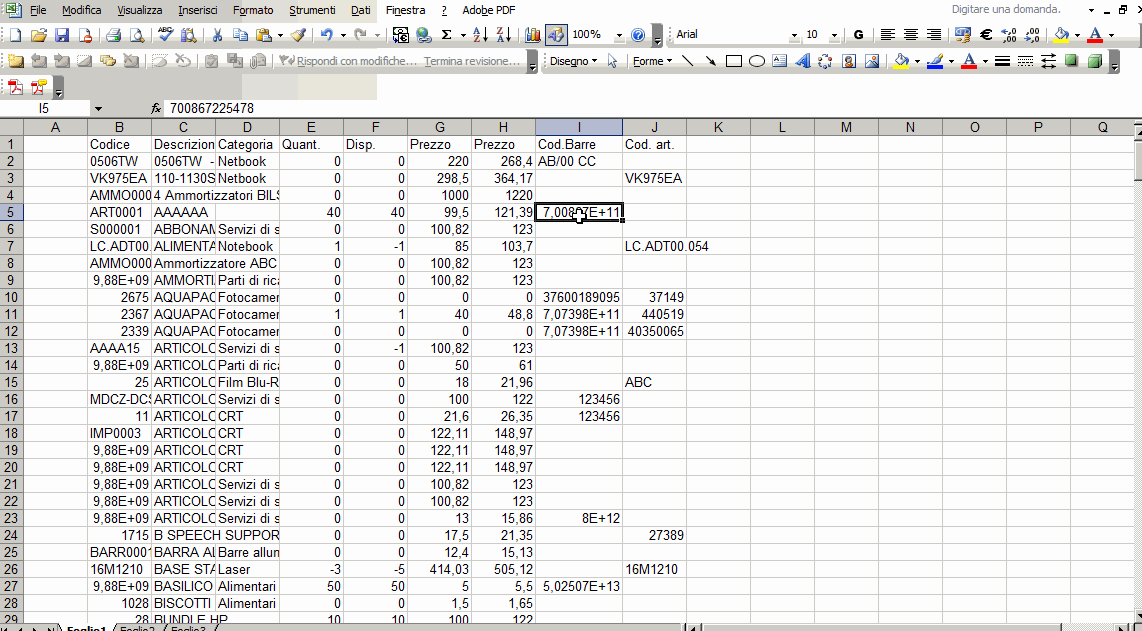This screenshot has width=1142, height=631.
Task: Apply Euro currency style
Action: point(986,35)
